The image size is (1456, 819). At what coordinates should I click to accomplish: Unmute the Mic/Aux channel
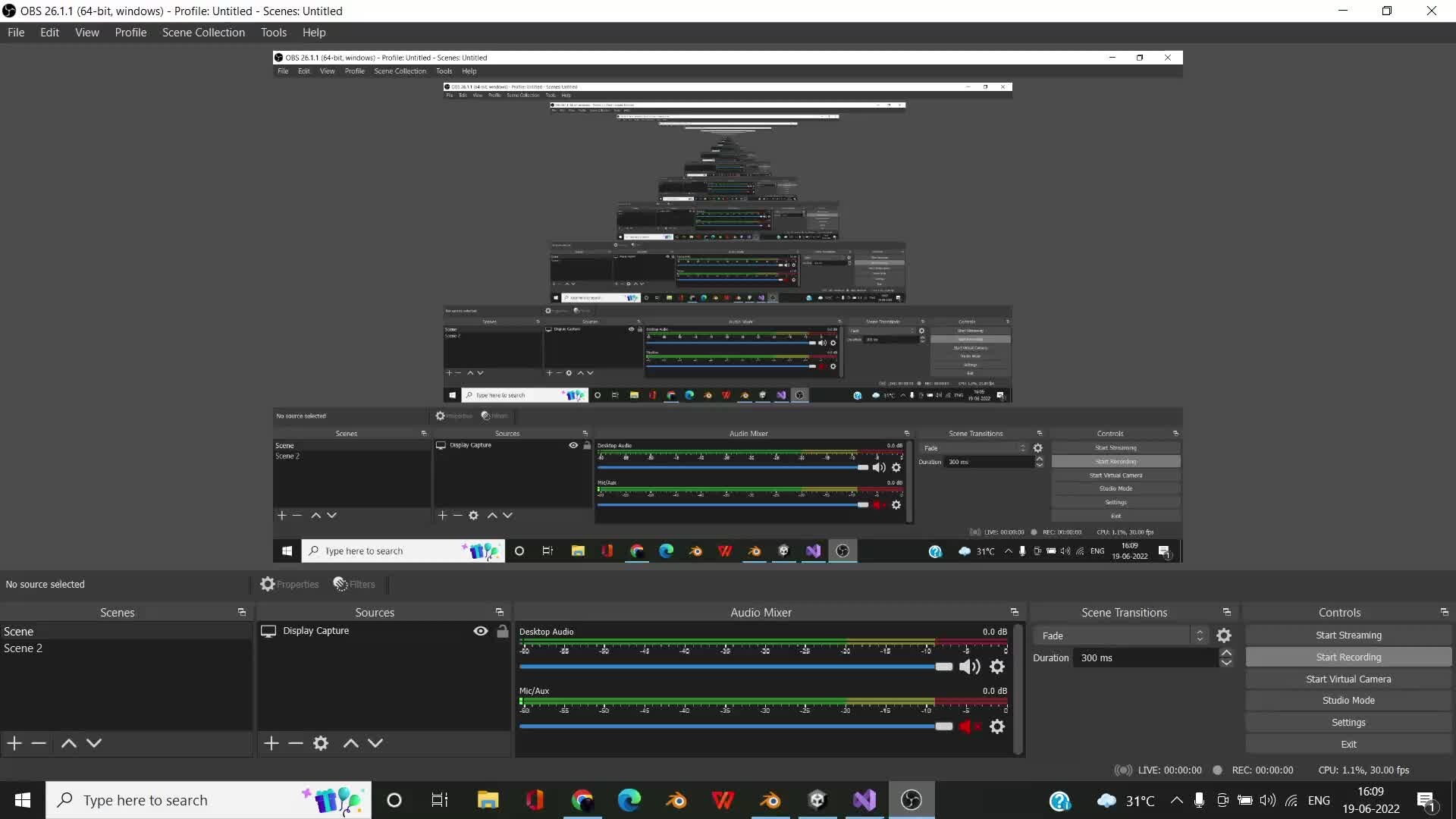point(967,726)
